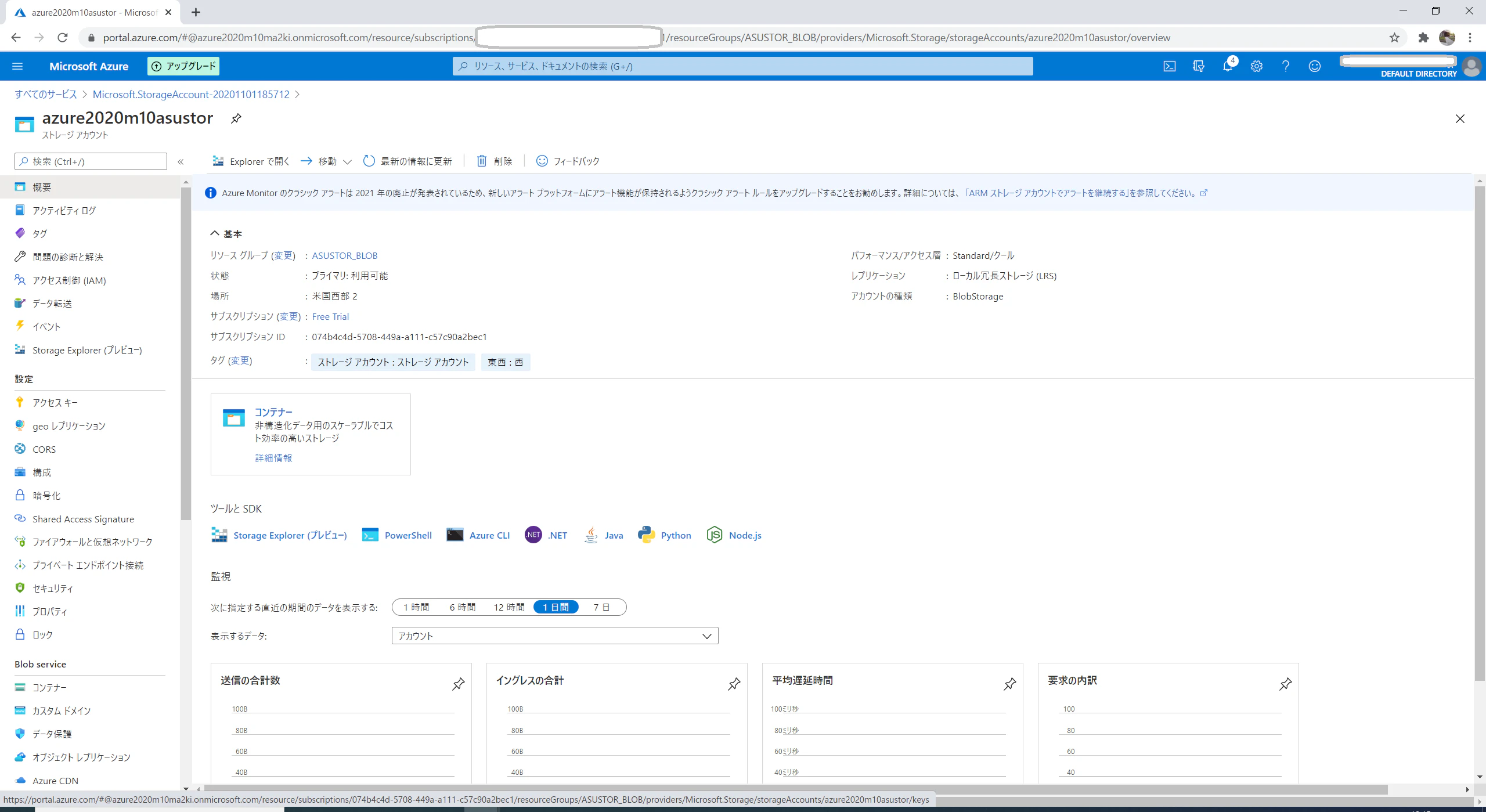This screenshot has height=812, width=1486.
Task: Open directory and subscription filter icon
Action: (x=1198, y=66)
